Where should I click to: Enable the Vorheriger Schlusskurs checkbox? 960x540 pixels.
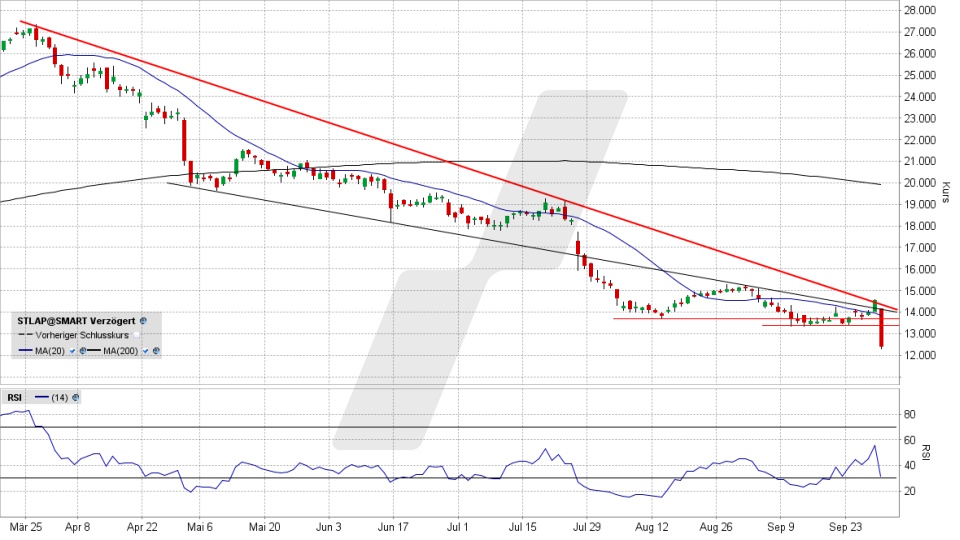136,336
